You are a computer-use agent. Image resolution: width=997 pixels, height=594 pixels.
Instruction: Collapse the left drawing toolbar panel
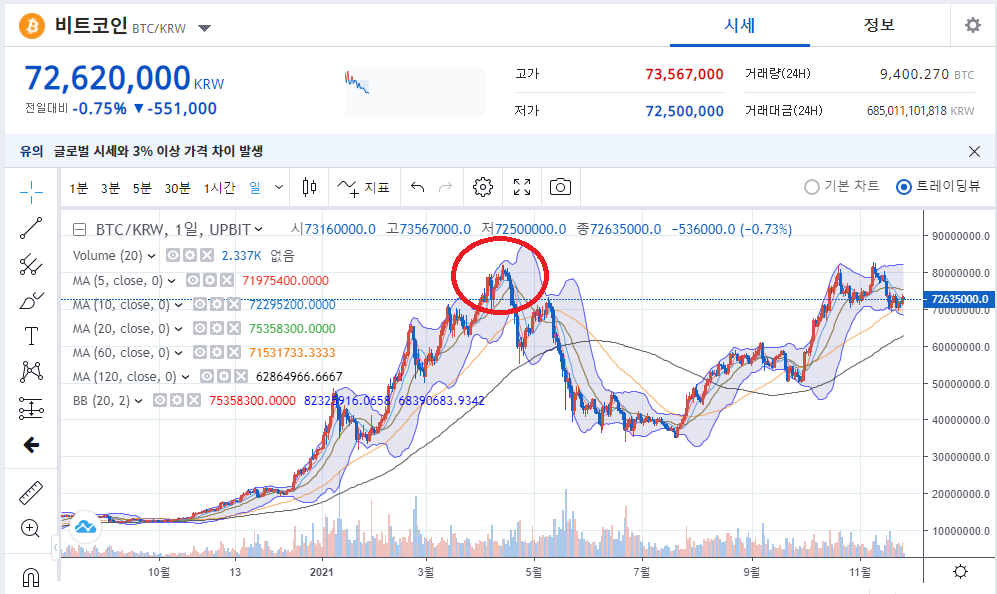[56, 546]
